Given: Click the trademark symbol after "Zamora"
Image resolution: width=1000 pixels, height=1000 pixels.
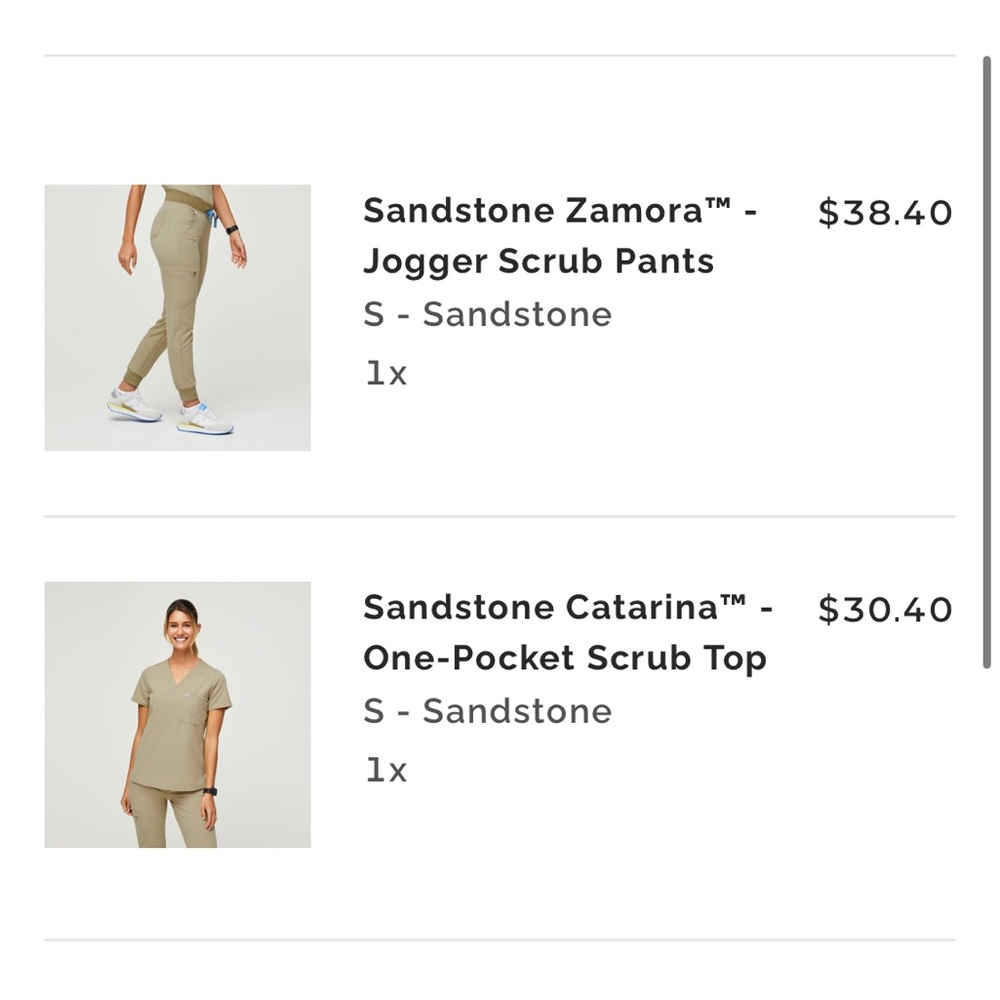Looking at the screenshot, I should 719,203.
